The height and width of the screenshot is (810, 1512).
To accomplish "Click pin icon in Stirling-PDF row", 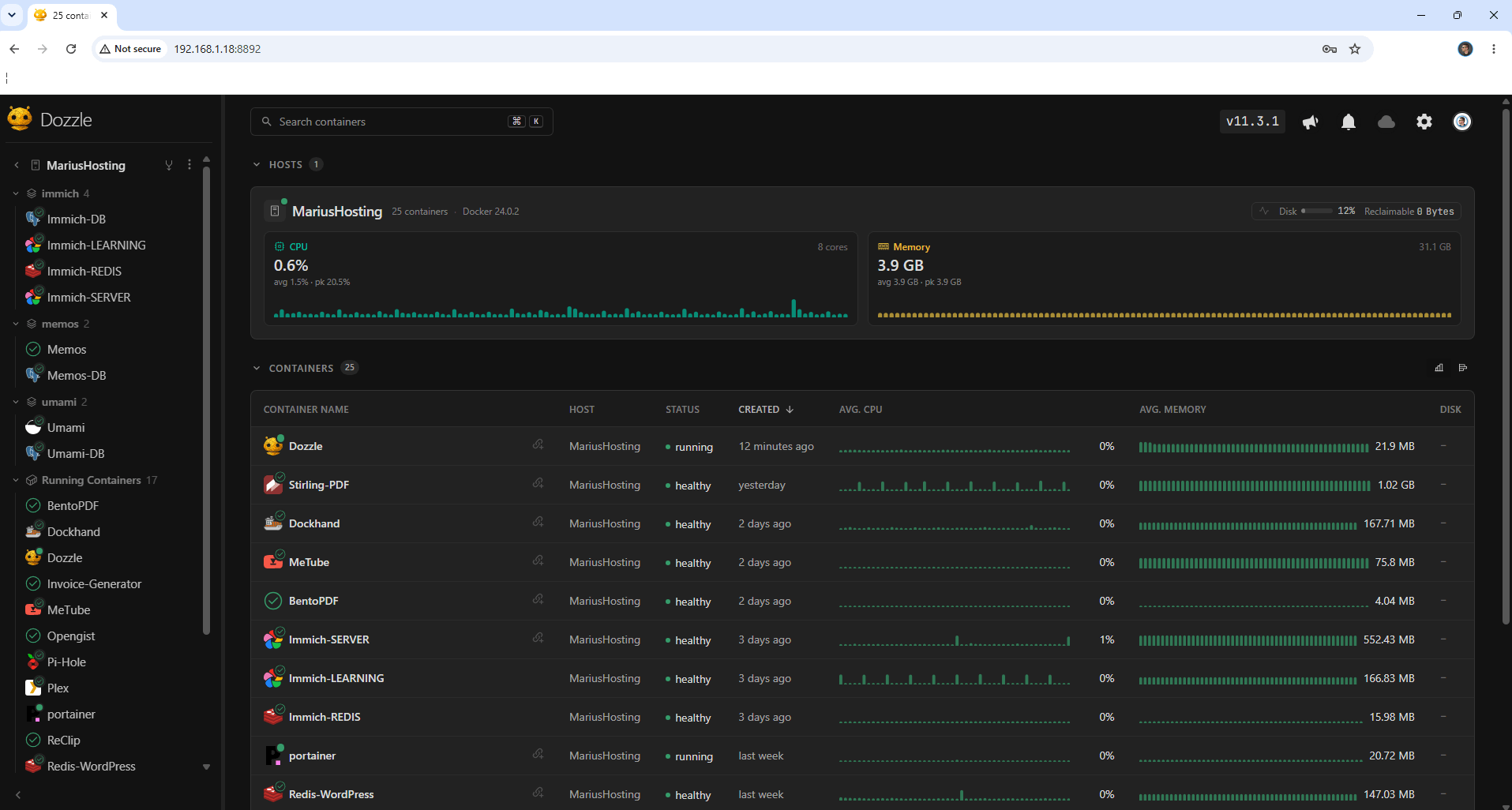I will [538, 484].
